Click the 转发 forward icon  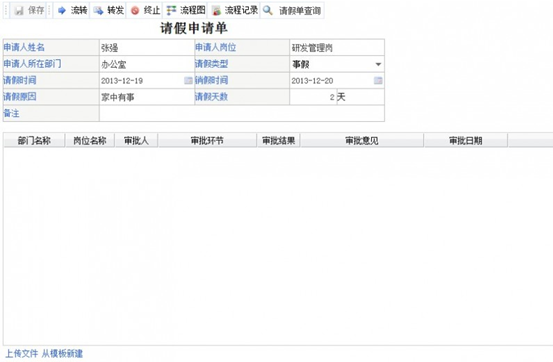[x=98, y=11]
